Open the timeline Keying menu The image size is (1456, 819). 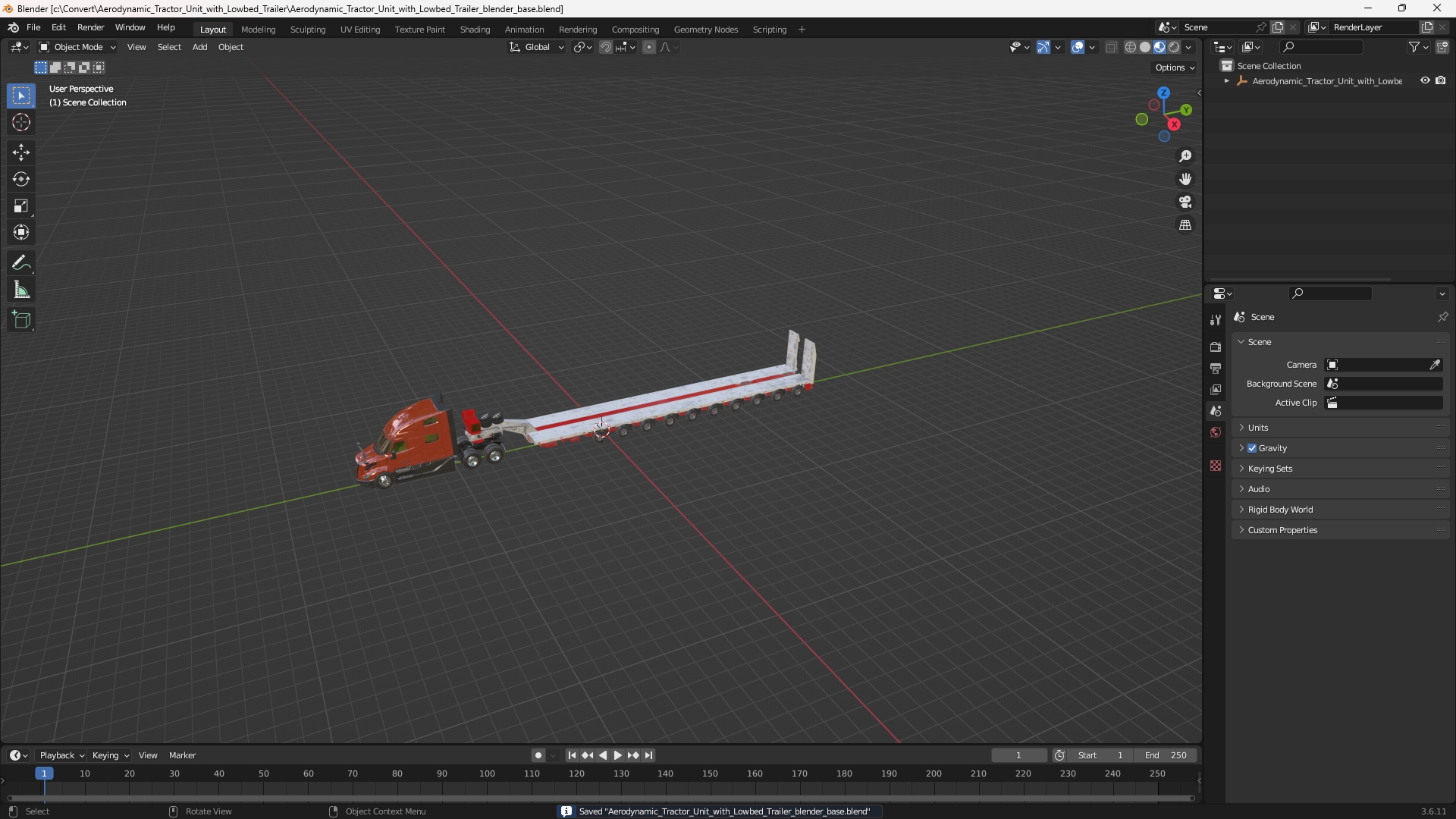click(111, 755)
